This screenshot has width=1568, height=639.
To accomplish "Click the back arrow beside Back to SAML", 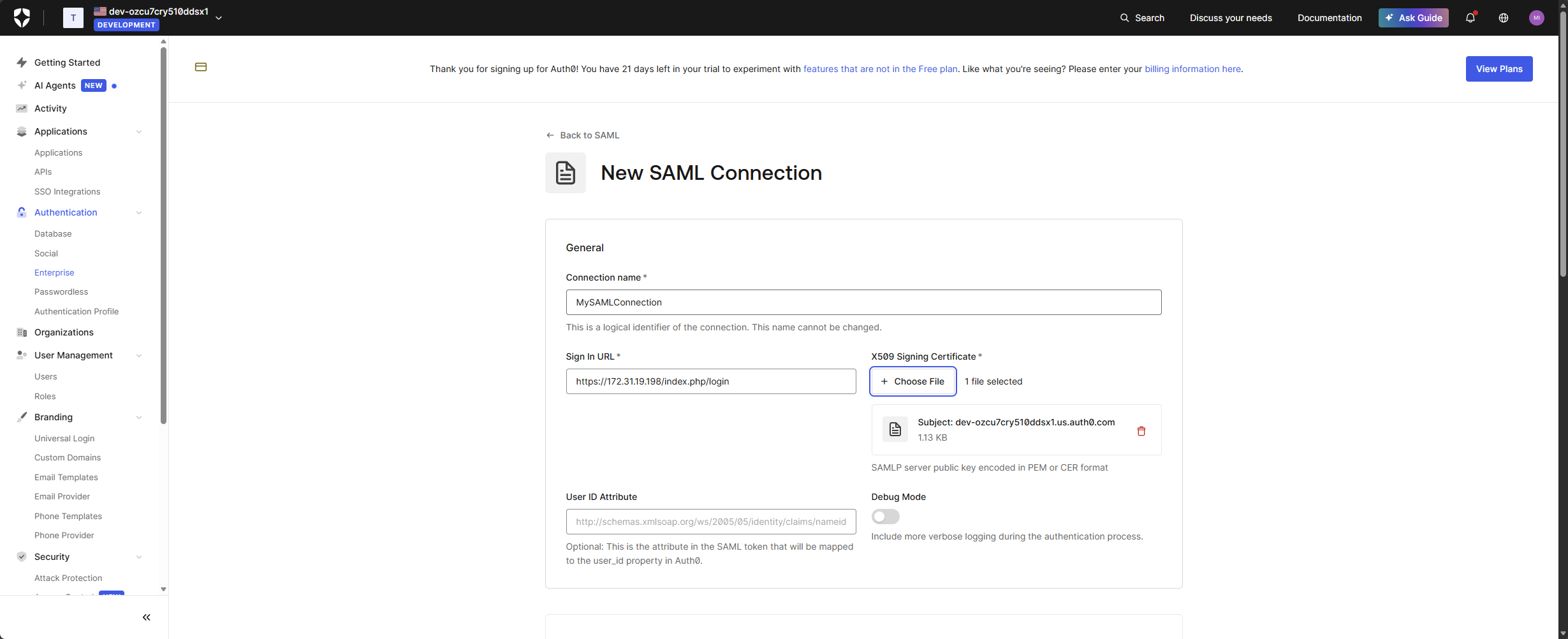I will coord(550,135).
